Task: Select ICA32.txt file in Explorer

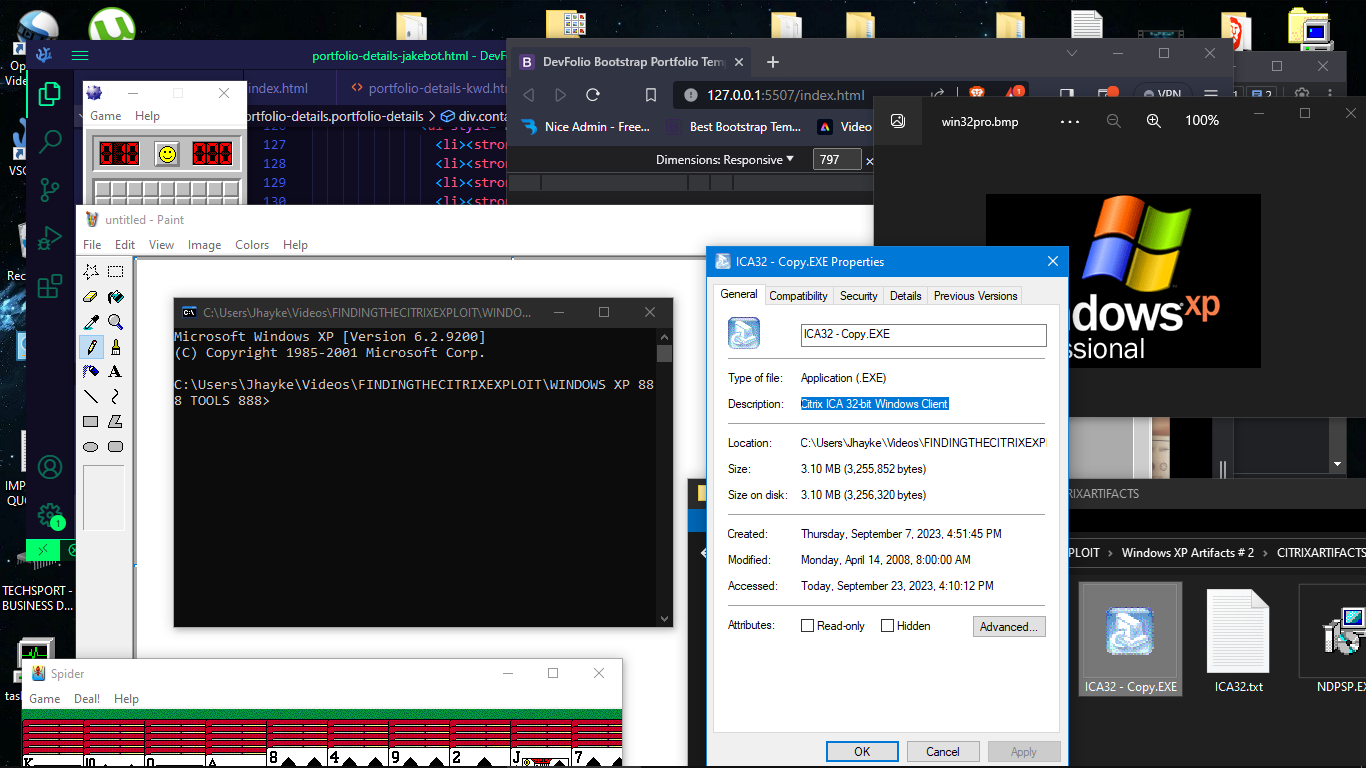Action: click(x=1239, y=640)
